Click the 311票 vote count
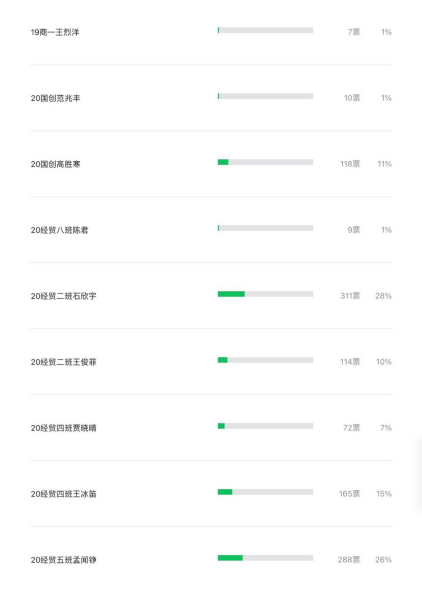 350,296
